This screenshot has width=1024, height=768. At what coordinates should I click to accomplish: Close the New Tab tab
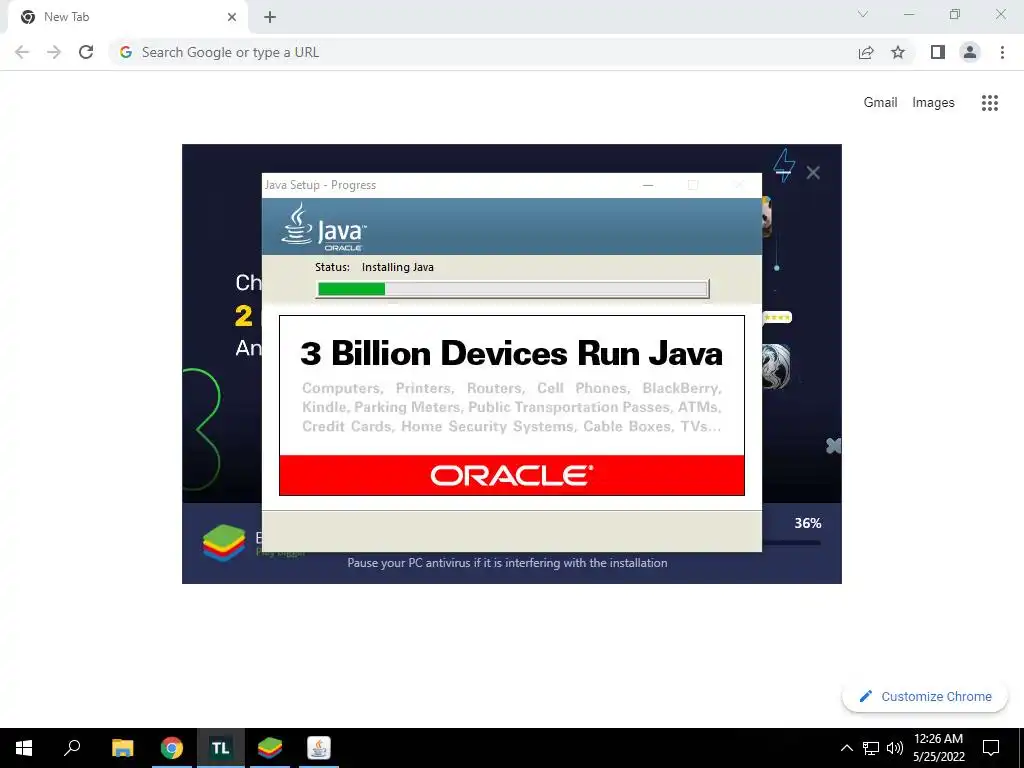(232, 17)
